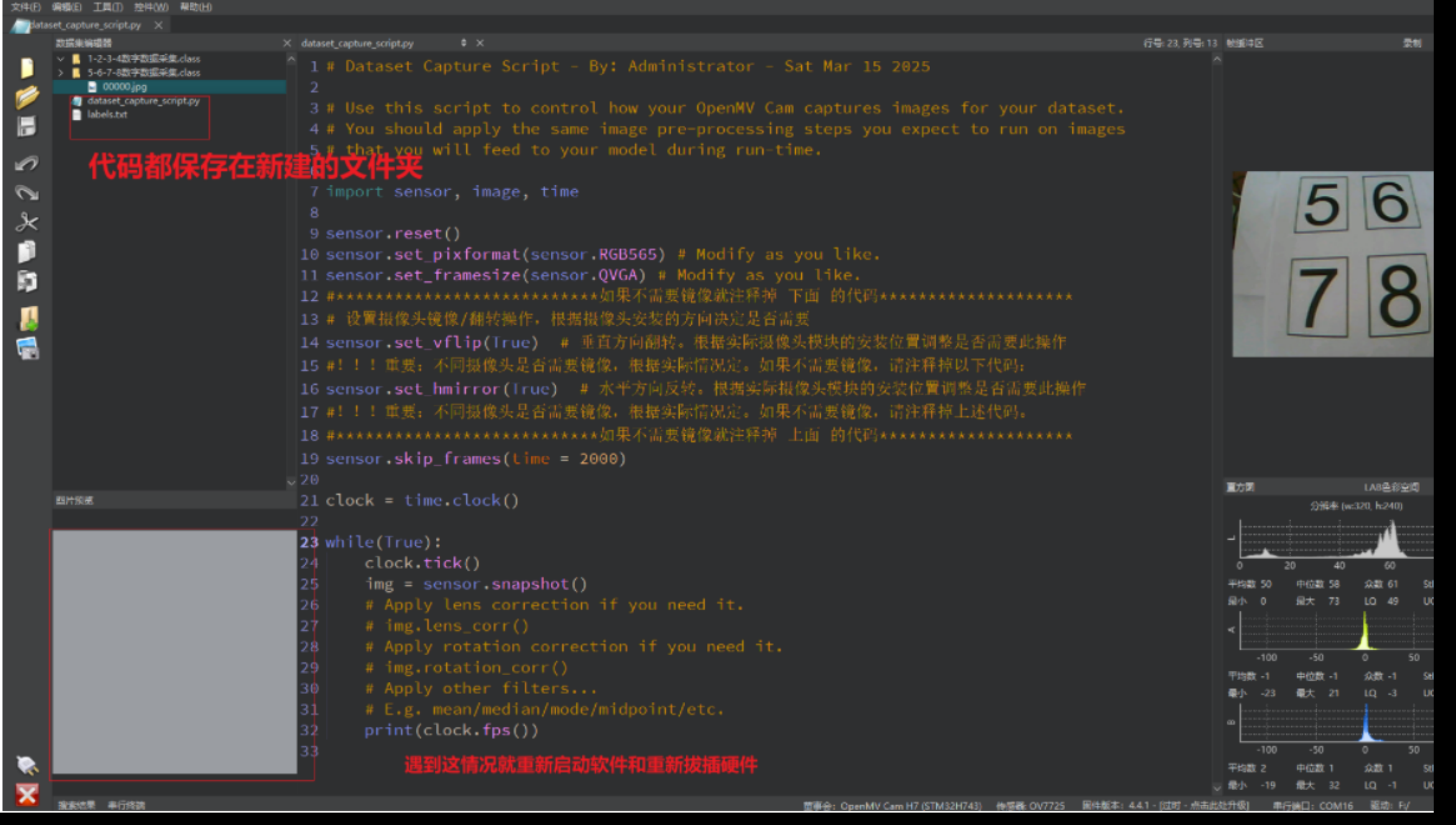Click the disconnect plug icon
Image resolution: width=1456 pixels, height=825 pixels.
coord(27,765)
